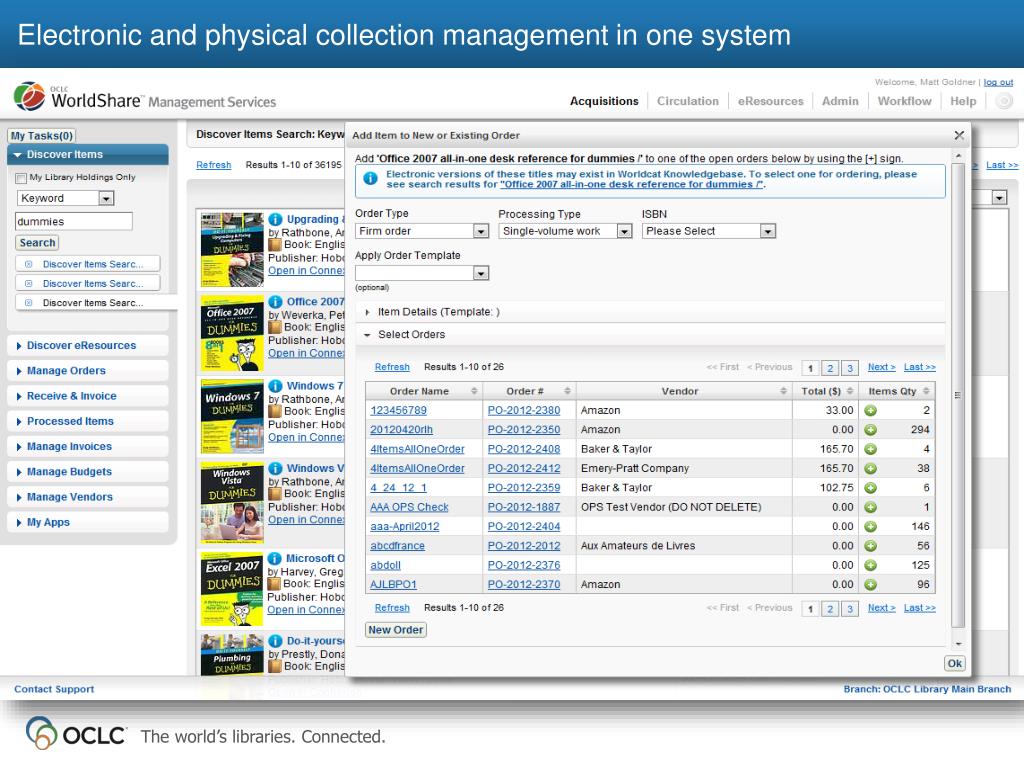Screen dimensions: 1024x768
Task: Open Apply Order Template dropdown
Action: click(481, 273)
